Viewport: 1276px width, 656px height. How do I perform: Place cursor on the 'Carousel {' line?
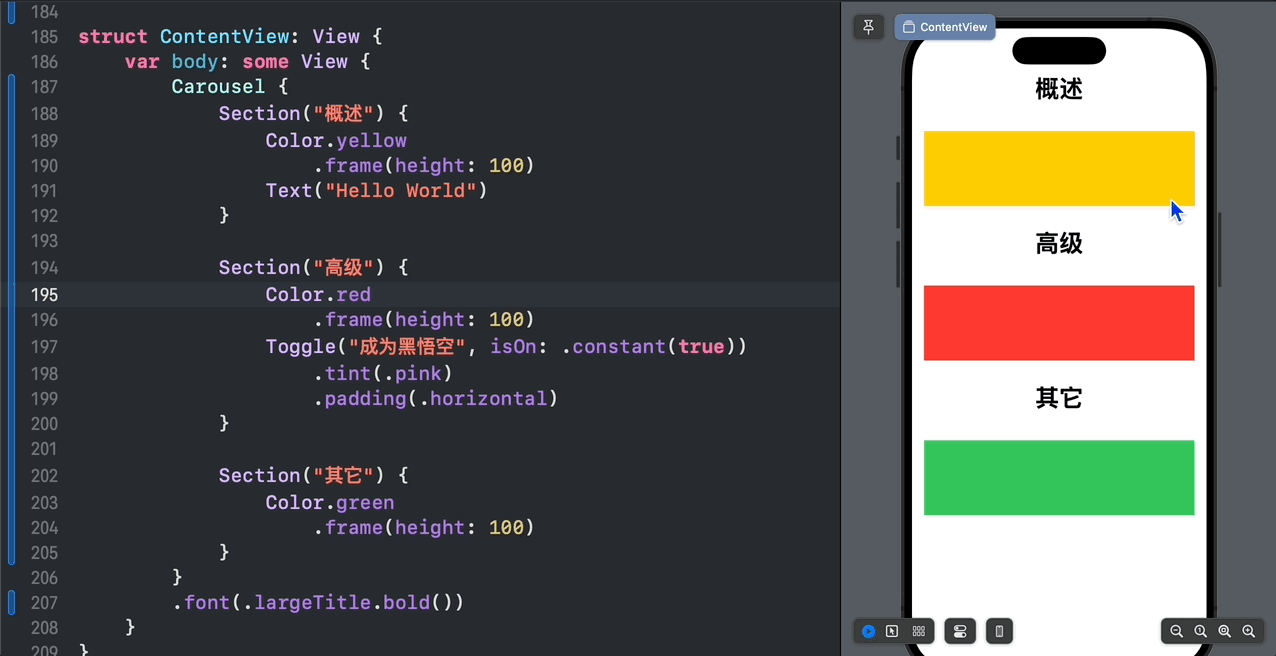(230, 86)
